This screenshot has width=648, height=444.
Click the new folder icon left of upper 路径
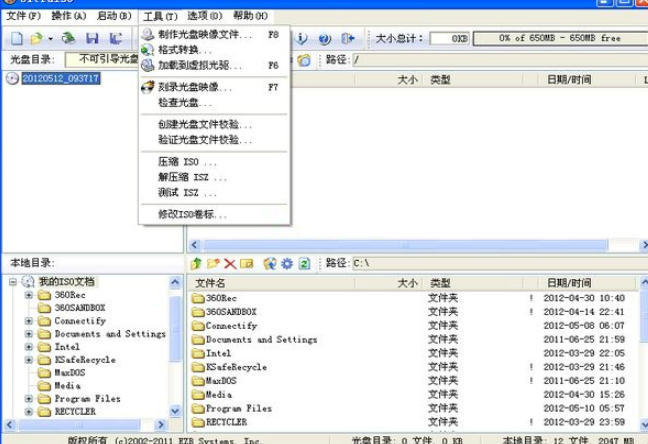(x=304, y=60)
